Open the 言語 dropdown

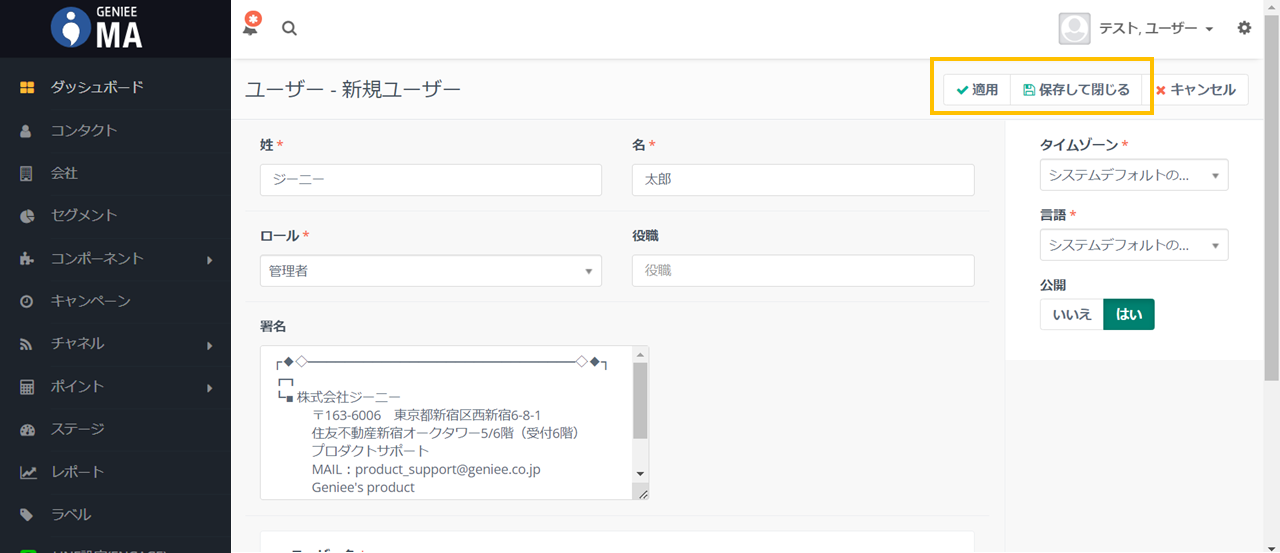(1133, 245)
